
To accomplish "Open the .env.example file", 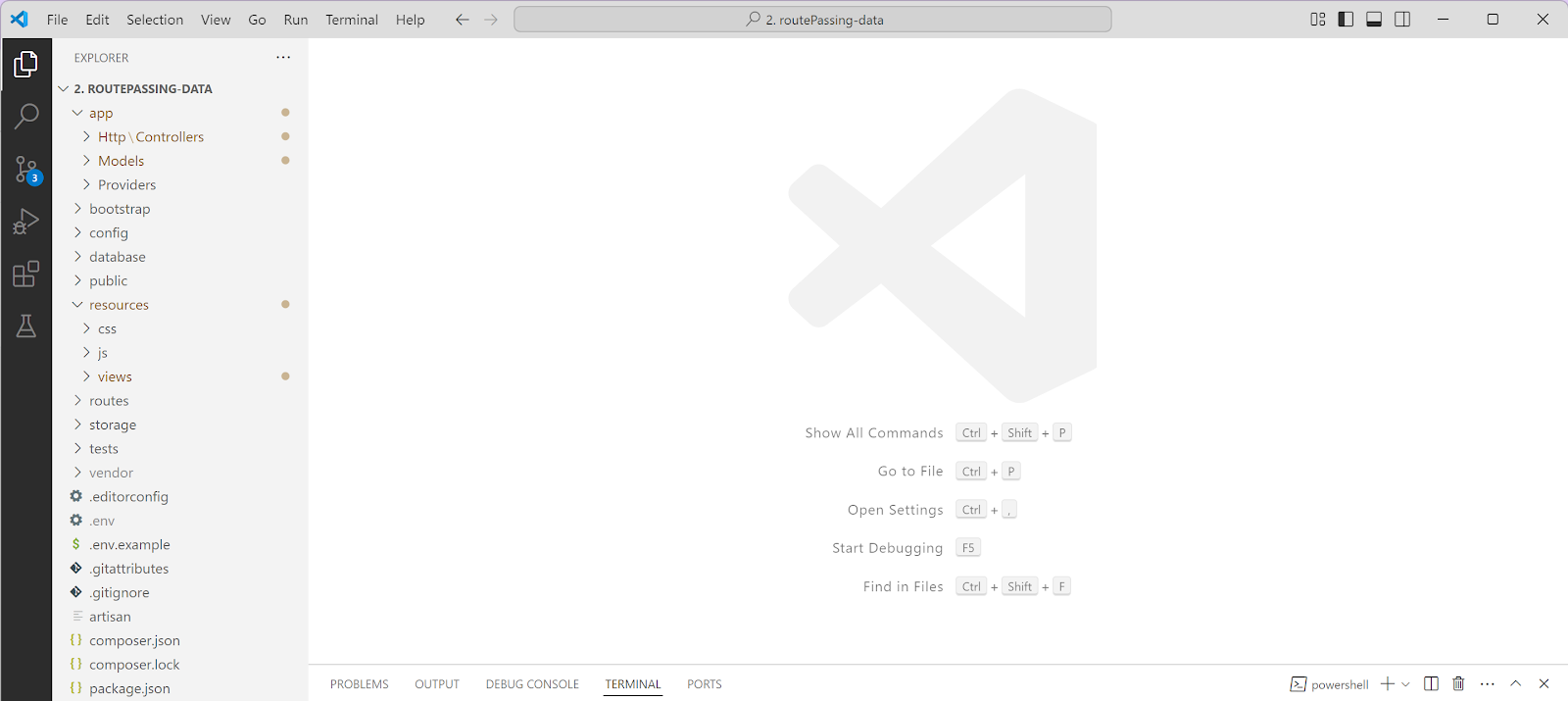I will [180, 545].
